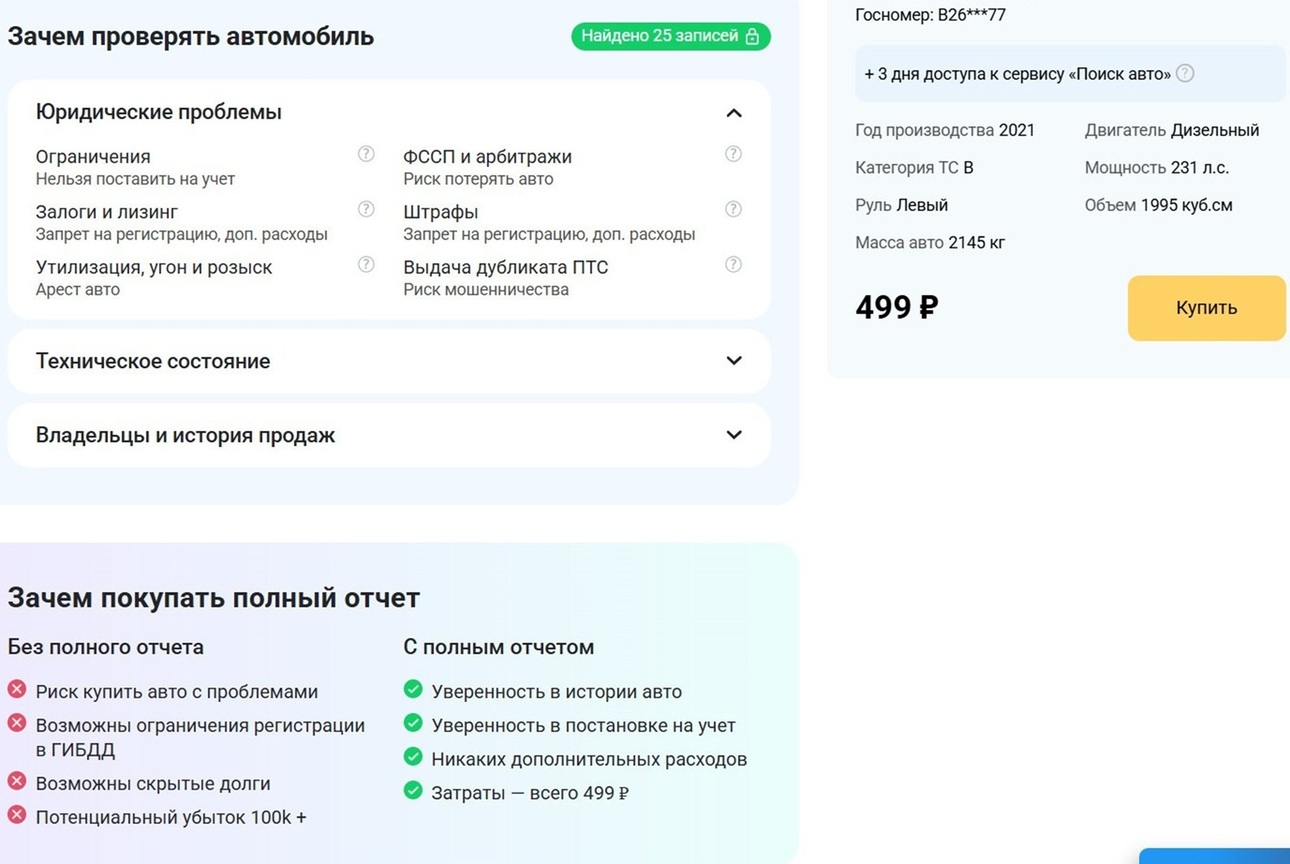Click Без полного отчета column heading
The height and width of the screenshot is (864, 1290).
(106, 647)
